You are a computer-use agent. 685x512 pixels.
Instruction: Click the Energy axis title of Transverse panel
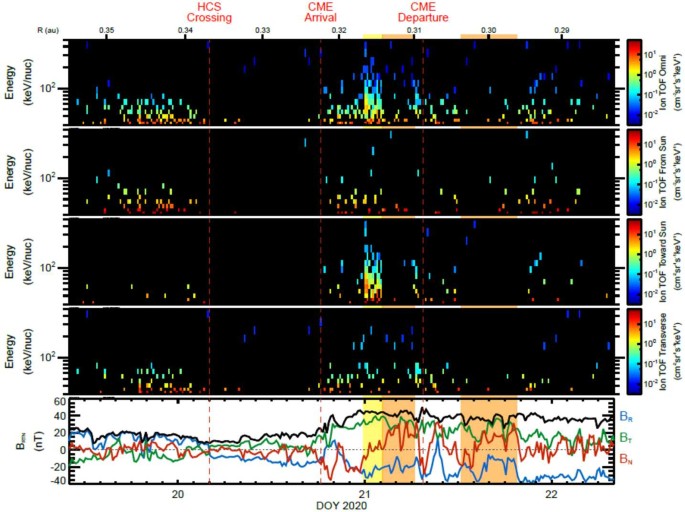pyautogui.click(x=19, y=351)
